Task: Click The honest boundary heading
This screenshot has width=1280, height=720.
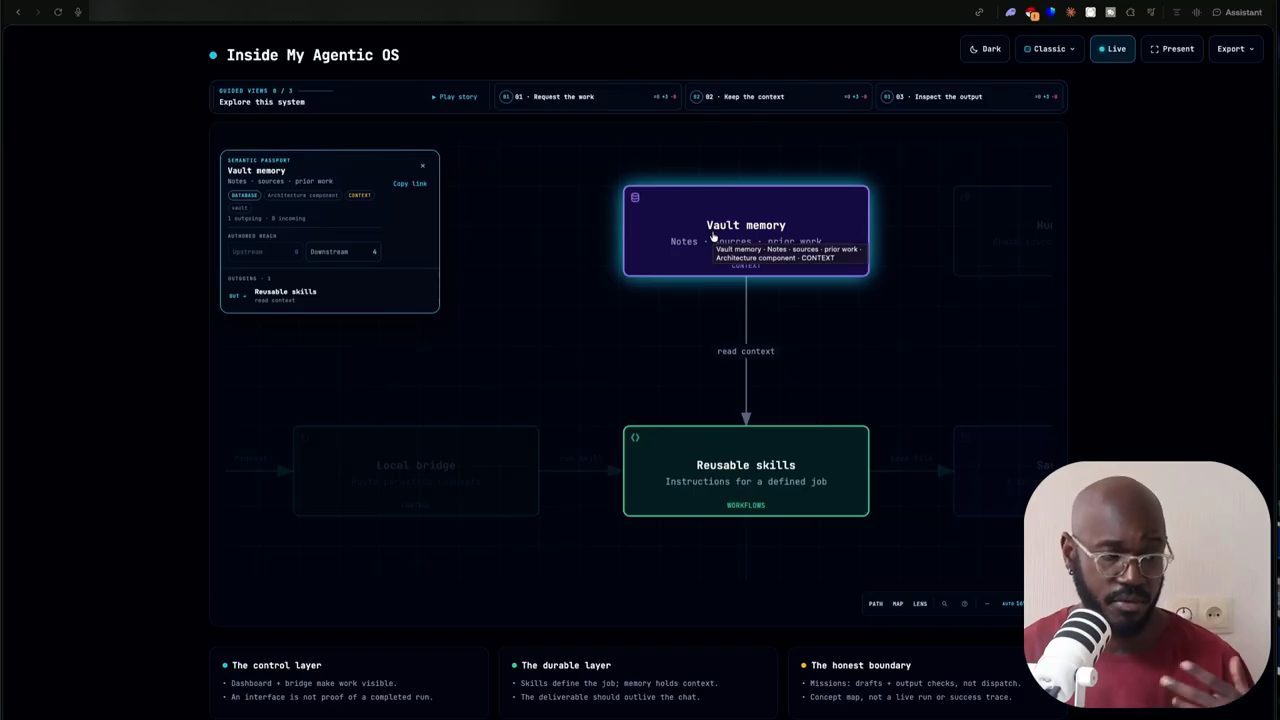Action: pyautogui.click(x=861, y=665)
